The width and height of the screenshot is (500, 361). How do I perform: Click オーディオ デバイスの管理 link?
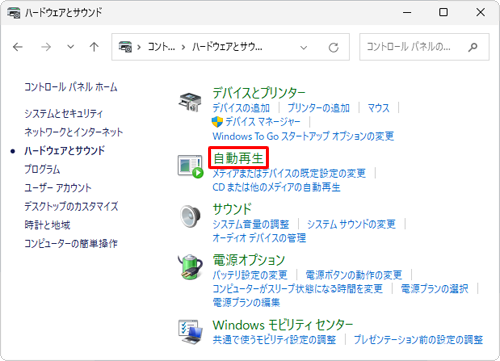click(x=259, y=238)
